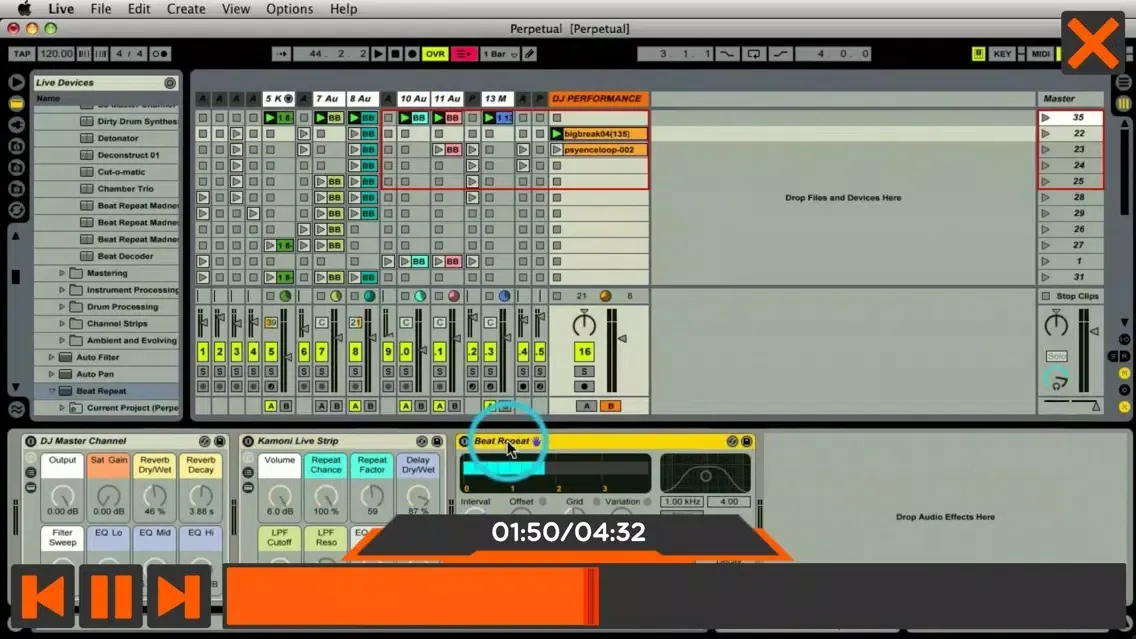Expand the Mastering folder
This screenshot has height=639, width=1136.
[x=62, y=273]
